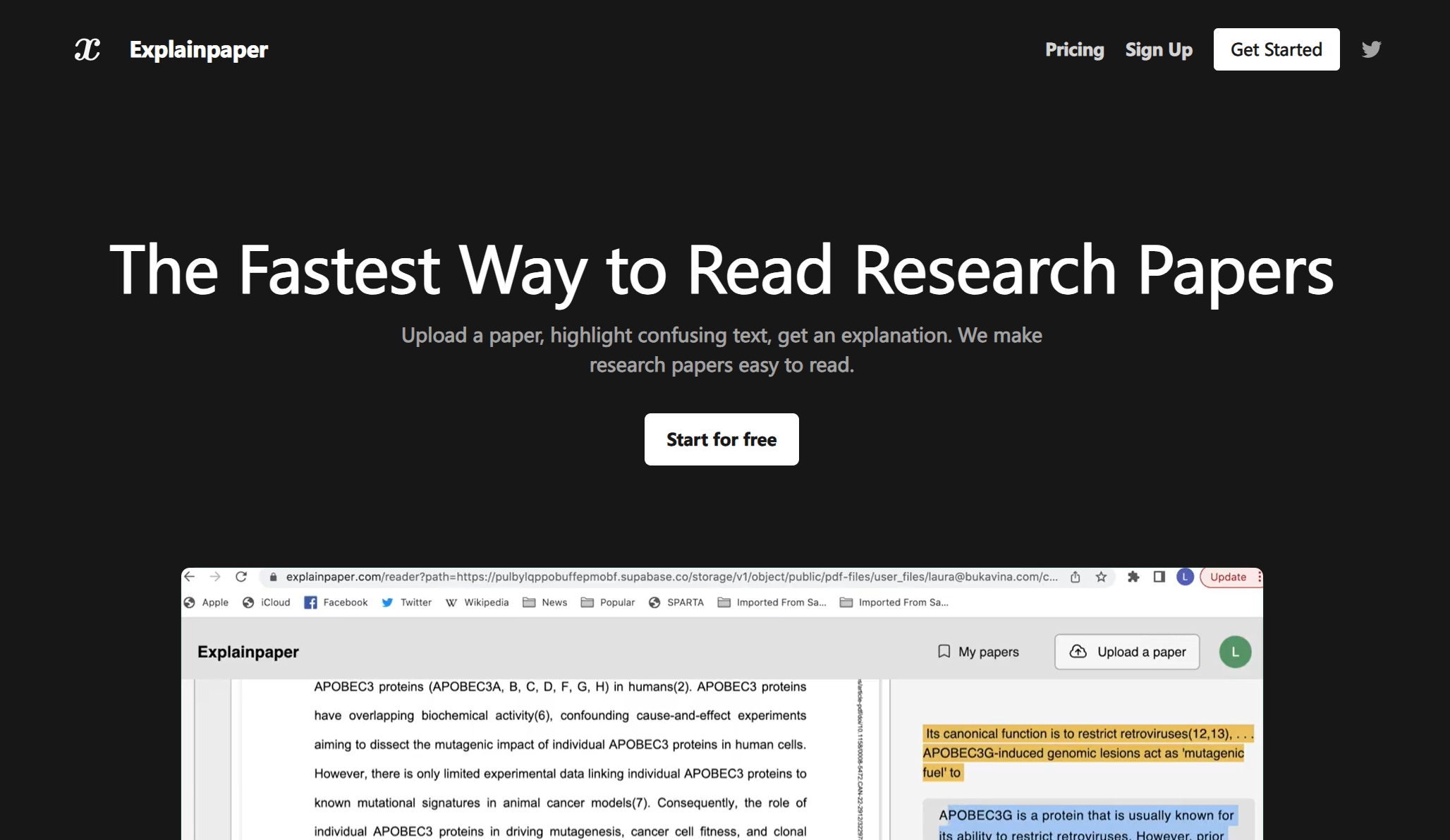Open the blue L profile icon

(1185, 577)
